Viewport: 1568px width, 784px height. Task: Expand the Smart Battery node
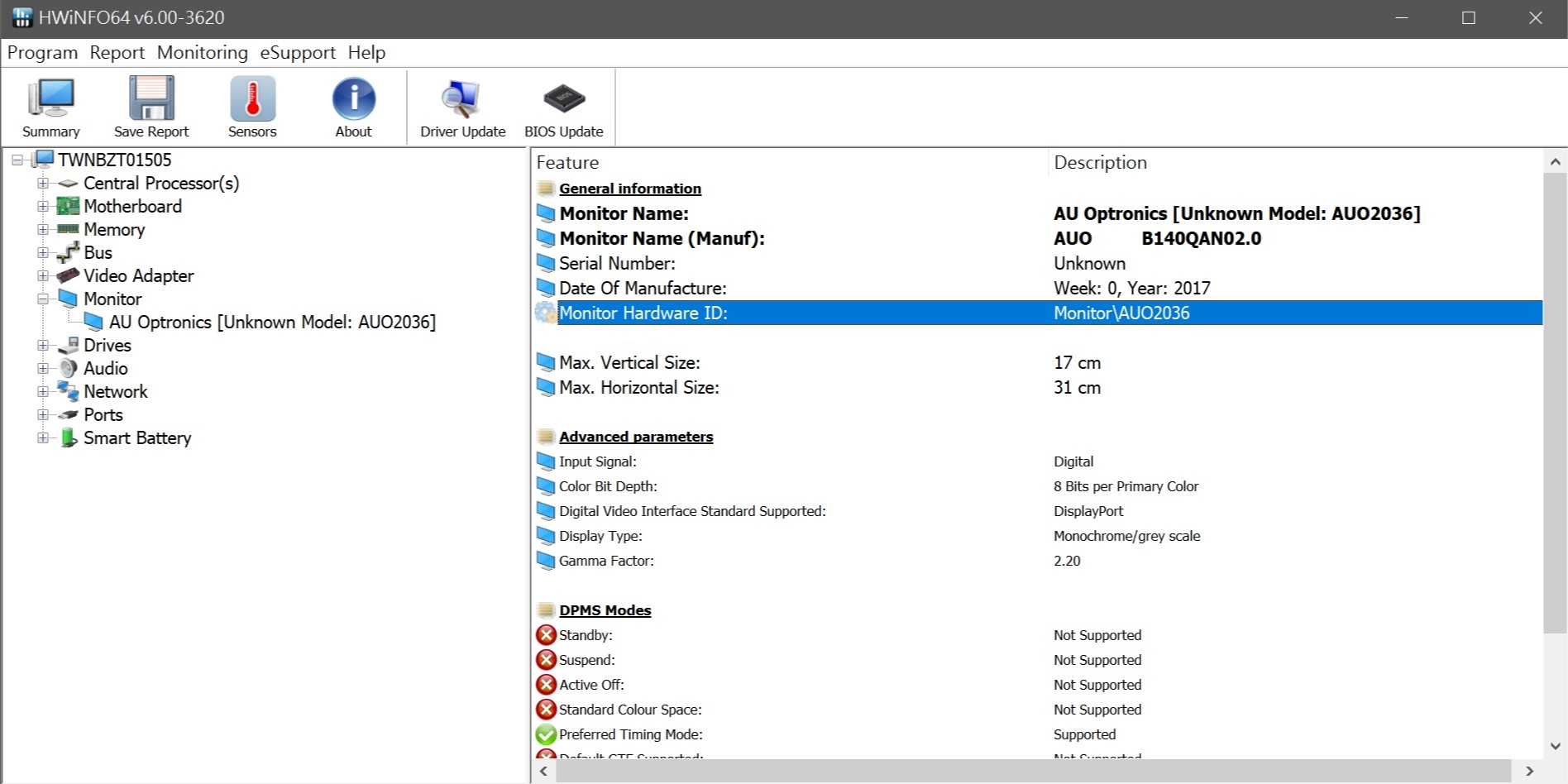point(43,437)
